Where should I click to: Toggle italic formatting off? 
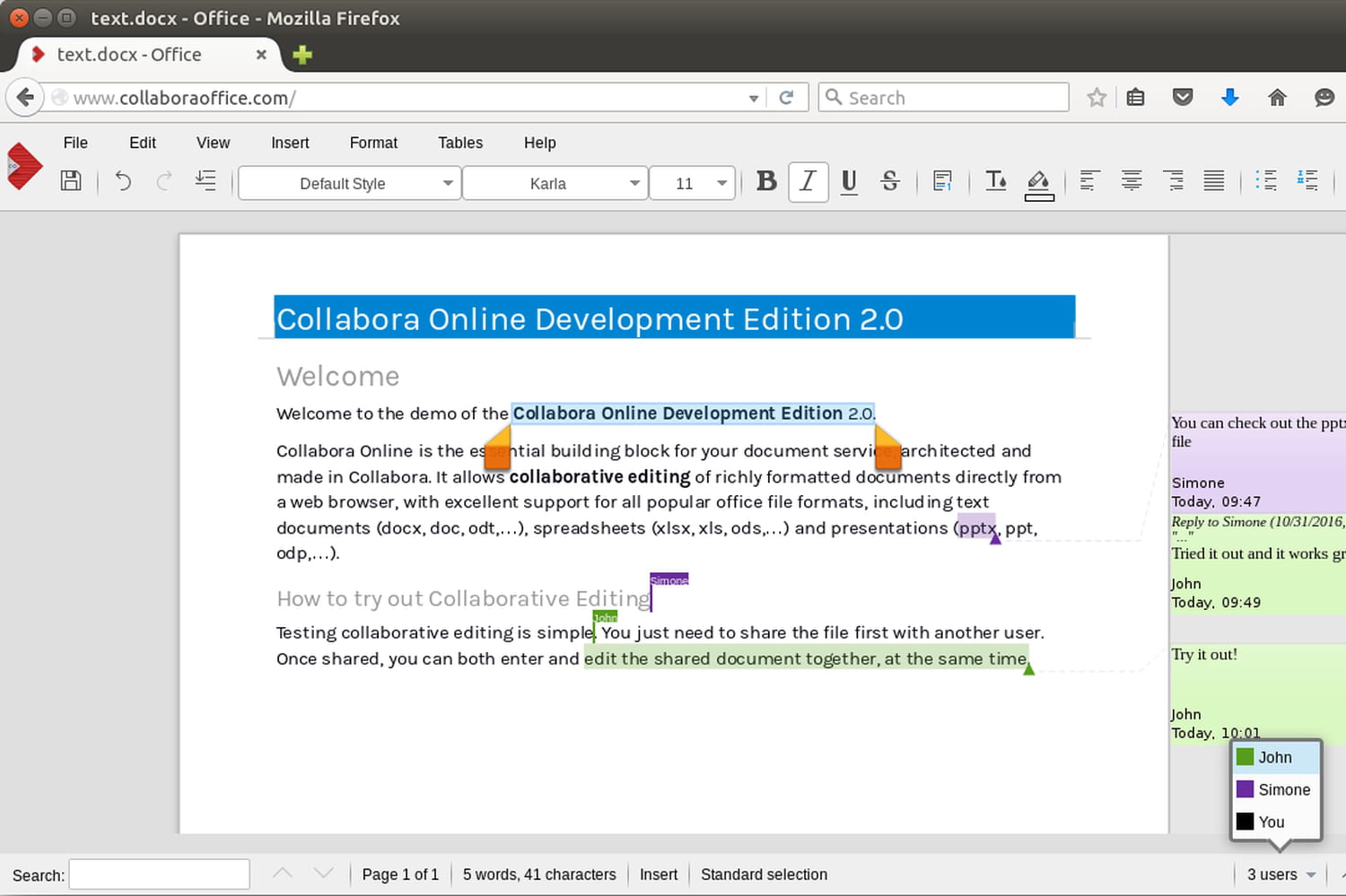pyautogui.click(x=808, y=182)
